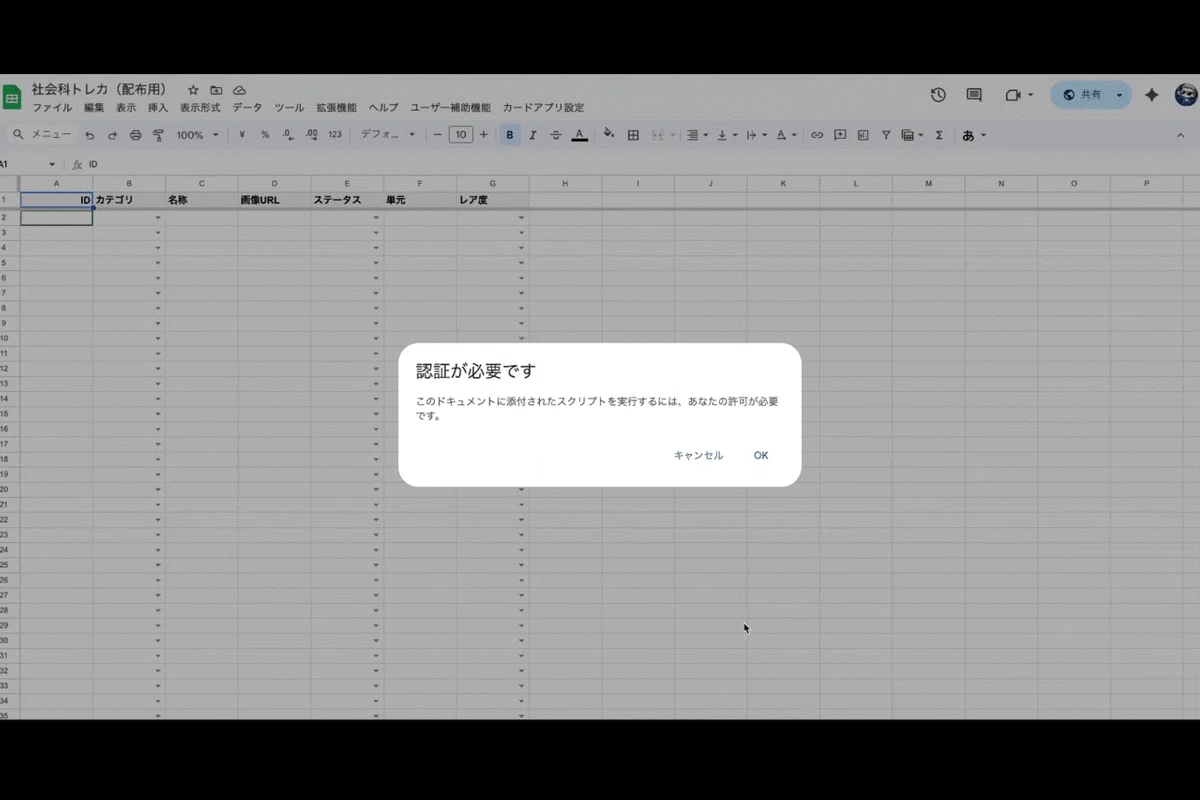The height and width of the screenshot is (800, 1200).
Task: Open the 挿入 menu
Action: (158, 108)
